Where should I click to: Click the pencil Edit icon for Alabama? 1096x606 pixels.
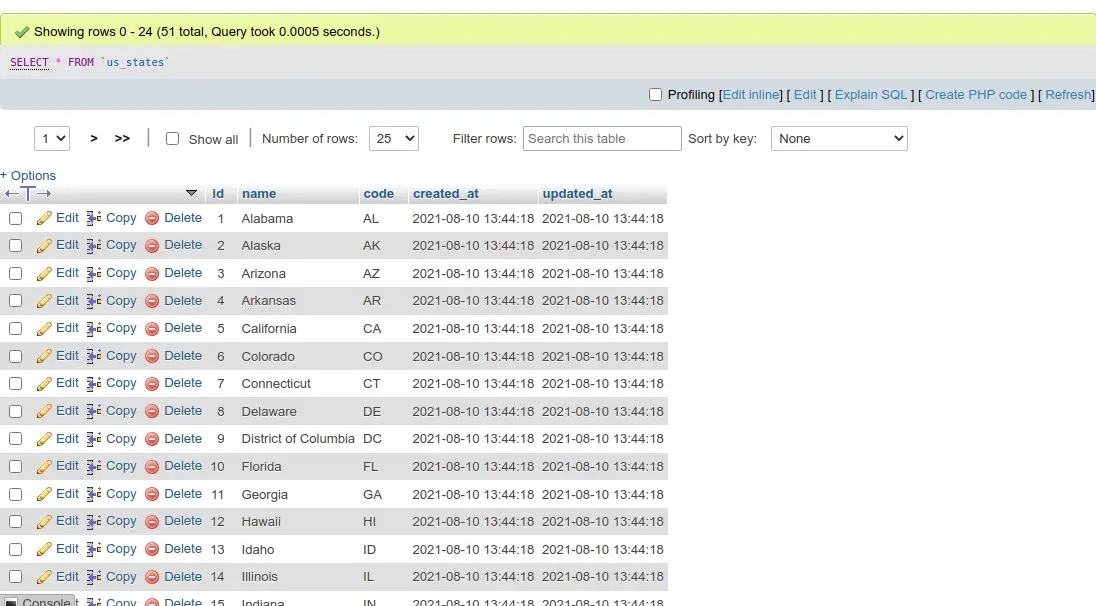(x=44, y=218)
